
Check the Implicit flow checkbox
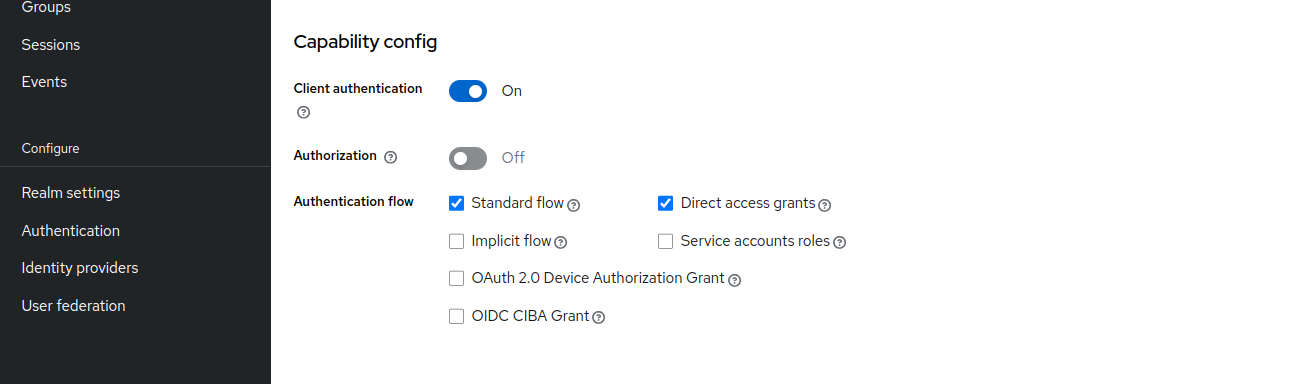pos(456,241)
